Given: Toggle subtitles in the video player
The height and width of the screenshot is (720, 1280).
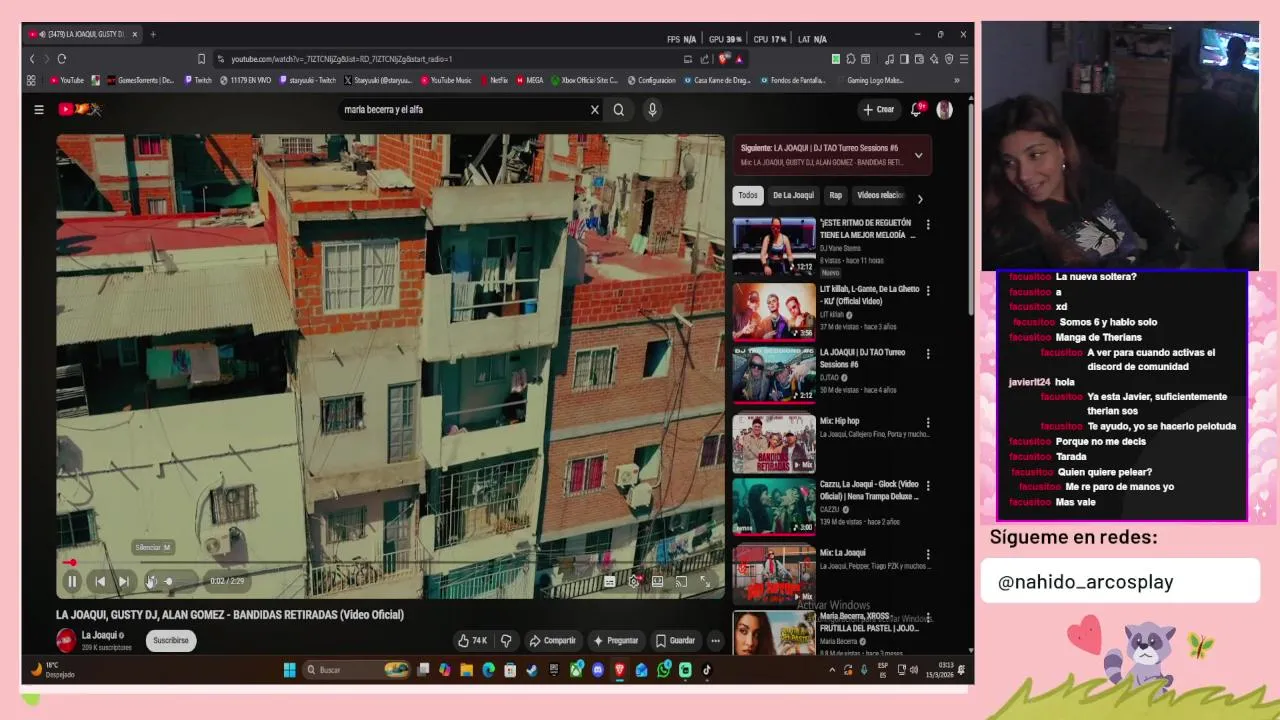Looking at the screenshot, I should (609, 581).
